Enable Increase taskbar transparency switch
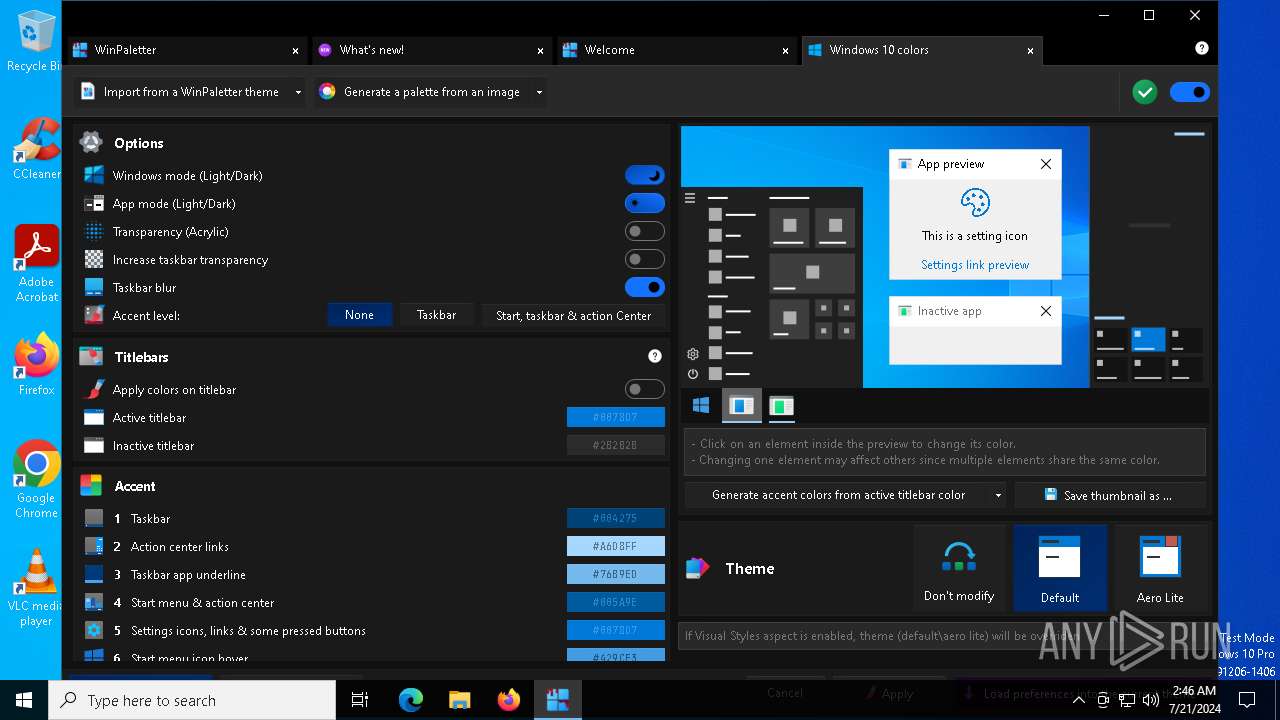The width and height of the screenshot is (1280, 720). pyautogui.click(x=645, y=259)
